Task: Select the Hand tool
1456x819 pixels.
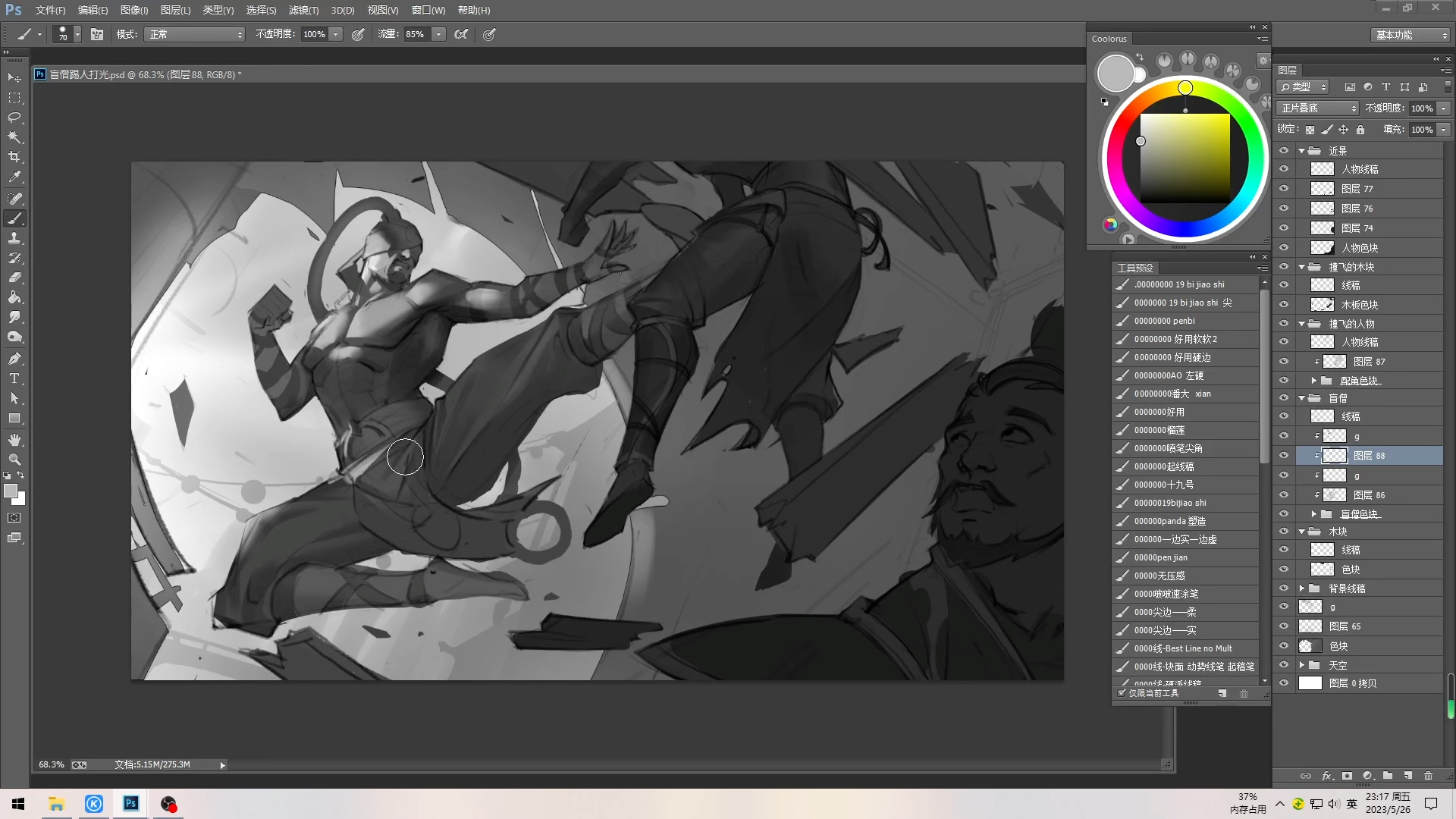Action: (14, 440)
